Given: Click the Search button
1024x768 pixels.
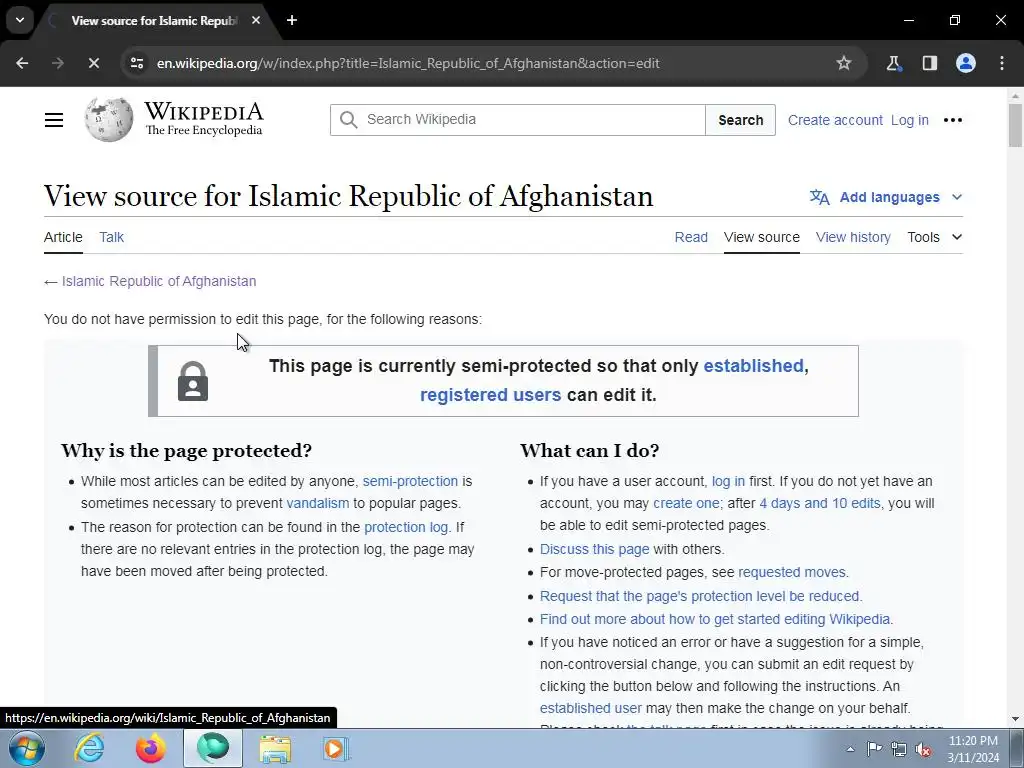Looking at the screenshot, I should (x=741, y=120).
